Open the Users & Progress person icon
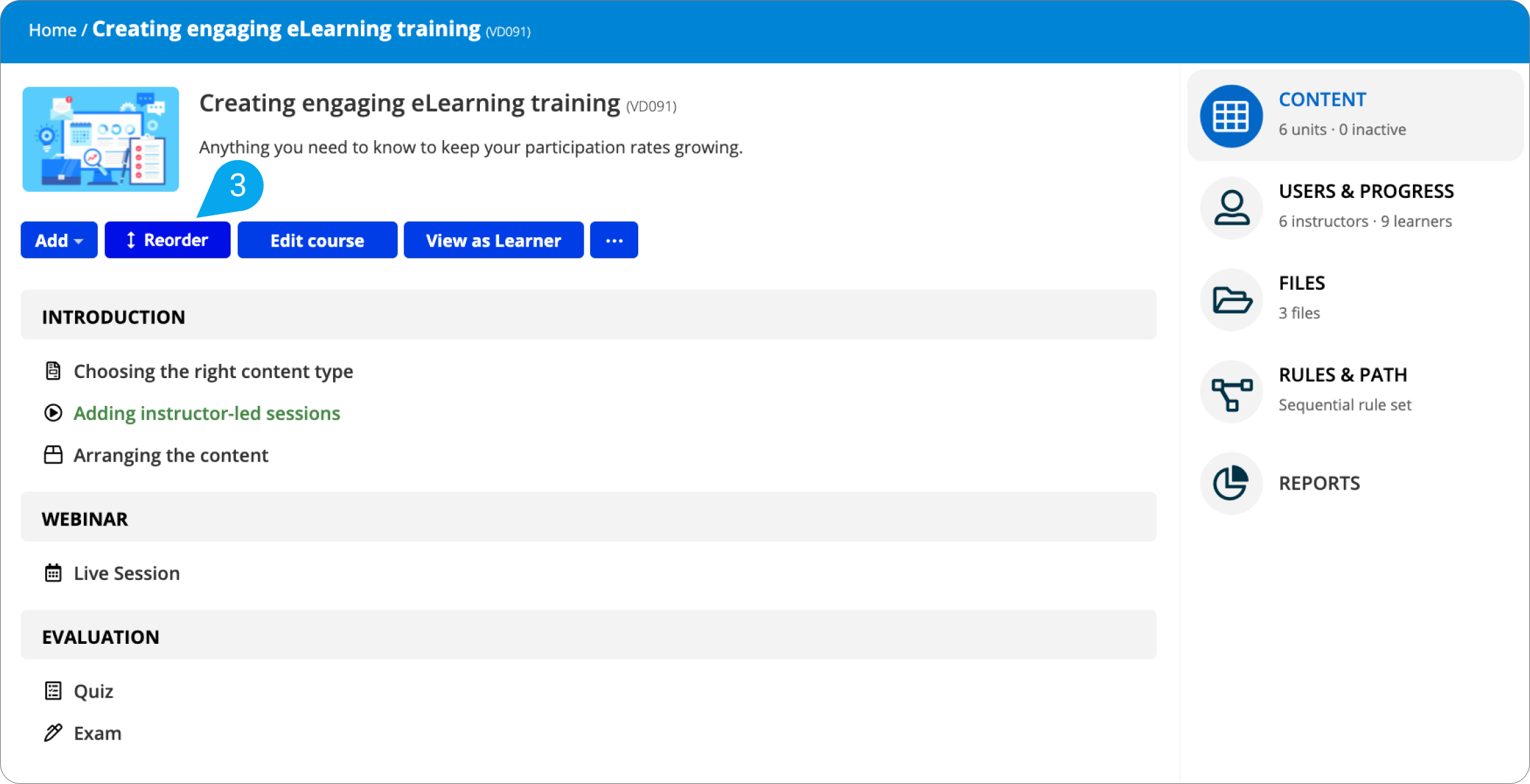This screenshot has height=784, width=1530. 1231,208
